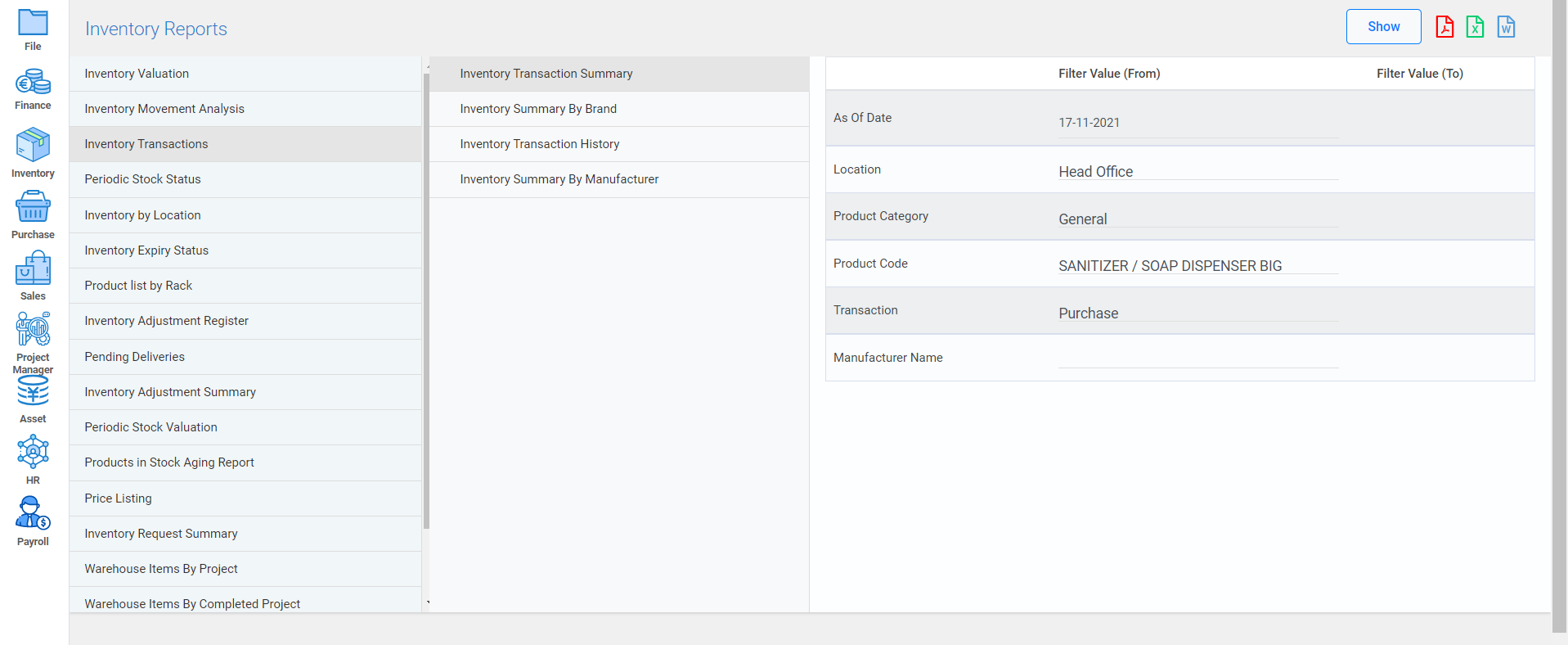The height and width of the screenshot is (645, 1568).
Task: Open the Transaction field showing Purchase
Action: coord(1197,313)
